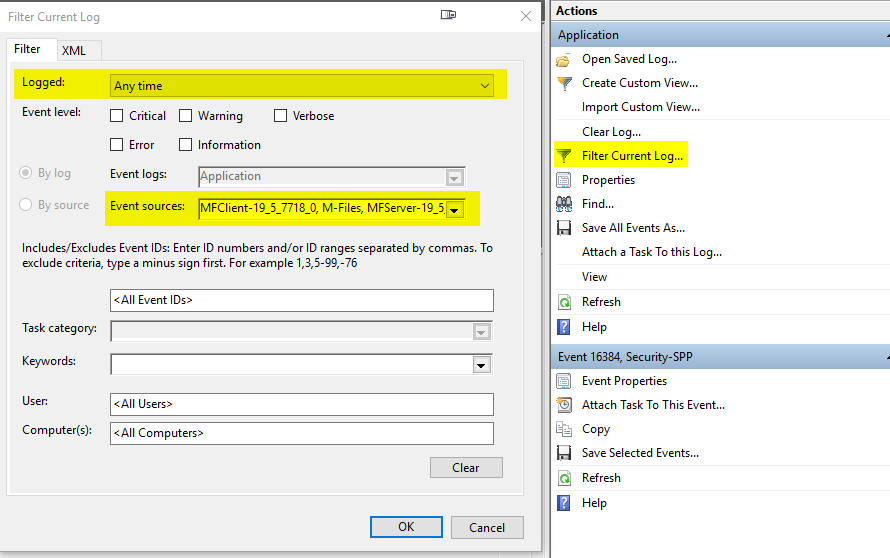Collapse the Application actions section
This screenshot has width=890, height=558.
click(886, 35)
